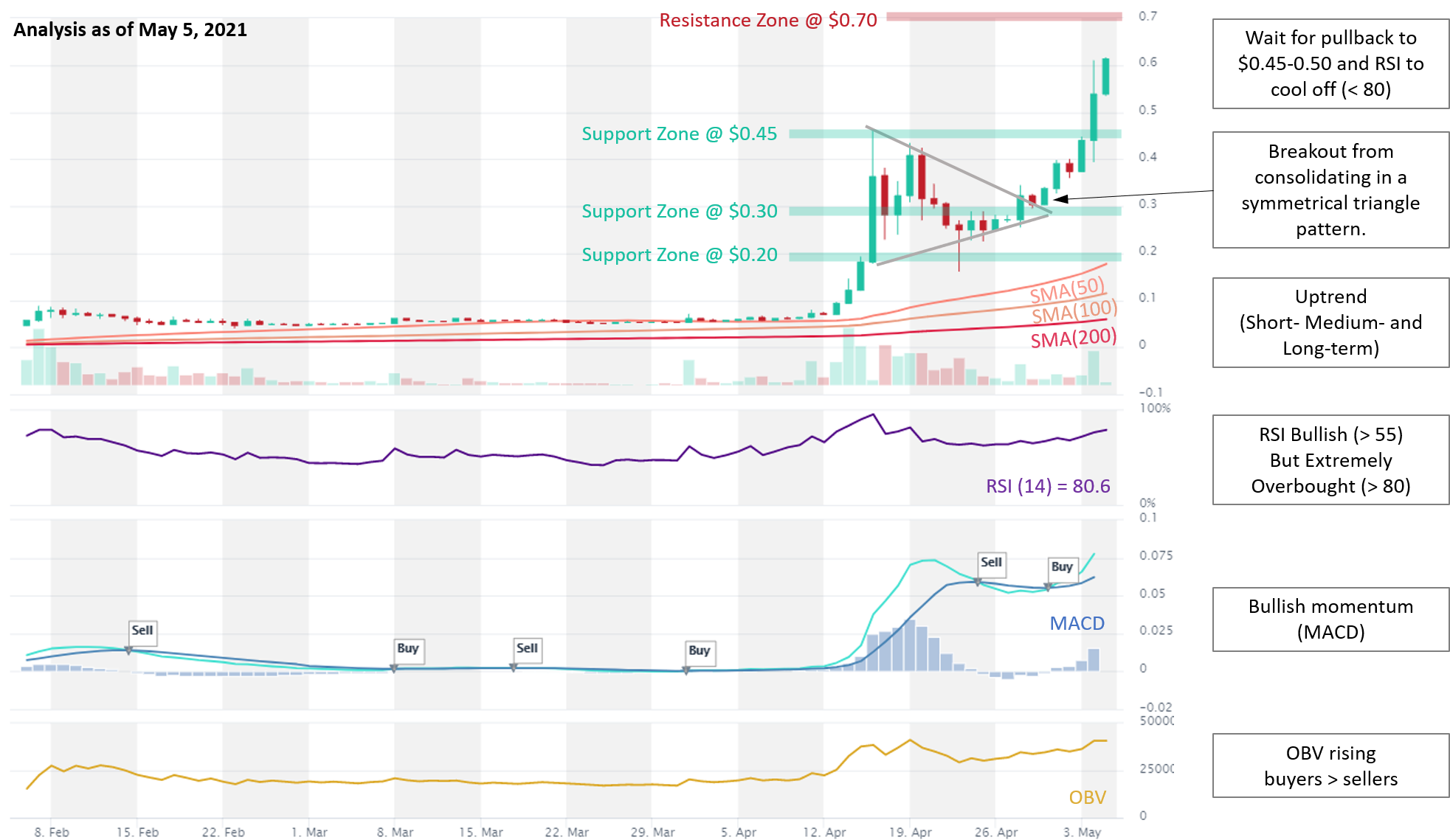Select the 'Support Zone @ $0.45' label
This screenshot has width=1450, height=840.
pos(679,133)
